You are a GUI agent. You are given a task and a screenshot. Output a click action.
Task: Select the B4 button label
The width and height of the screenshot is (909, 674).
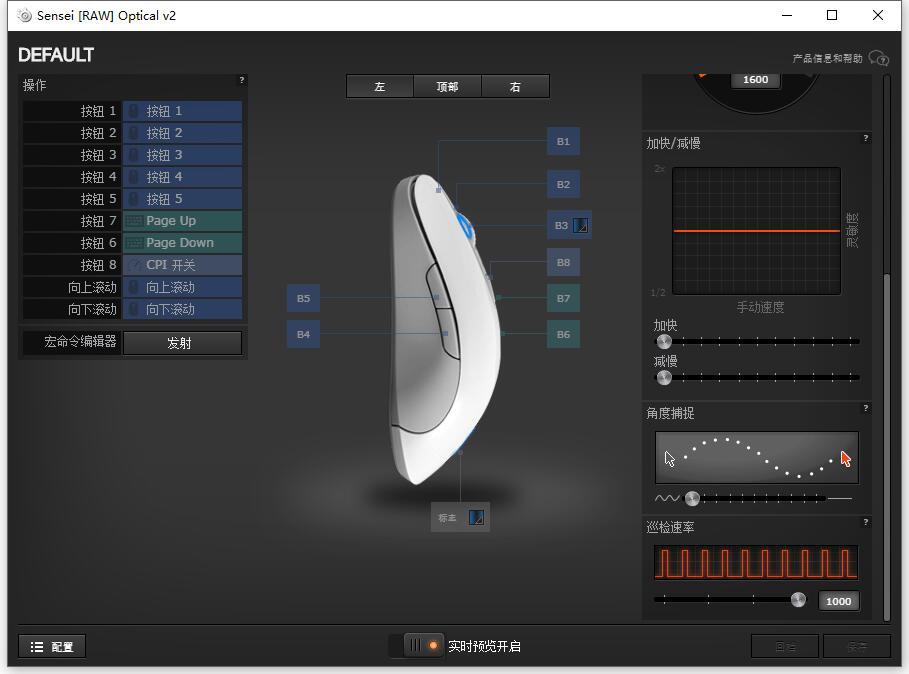tap(303, 334)
